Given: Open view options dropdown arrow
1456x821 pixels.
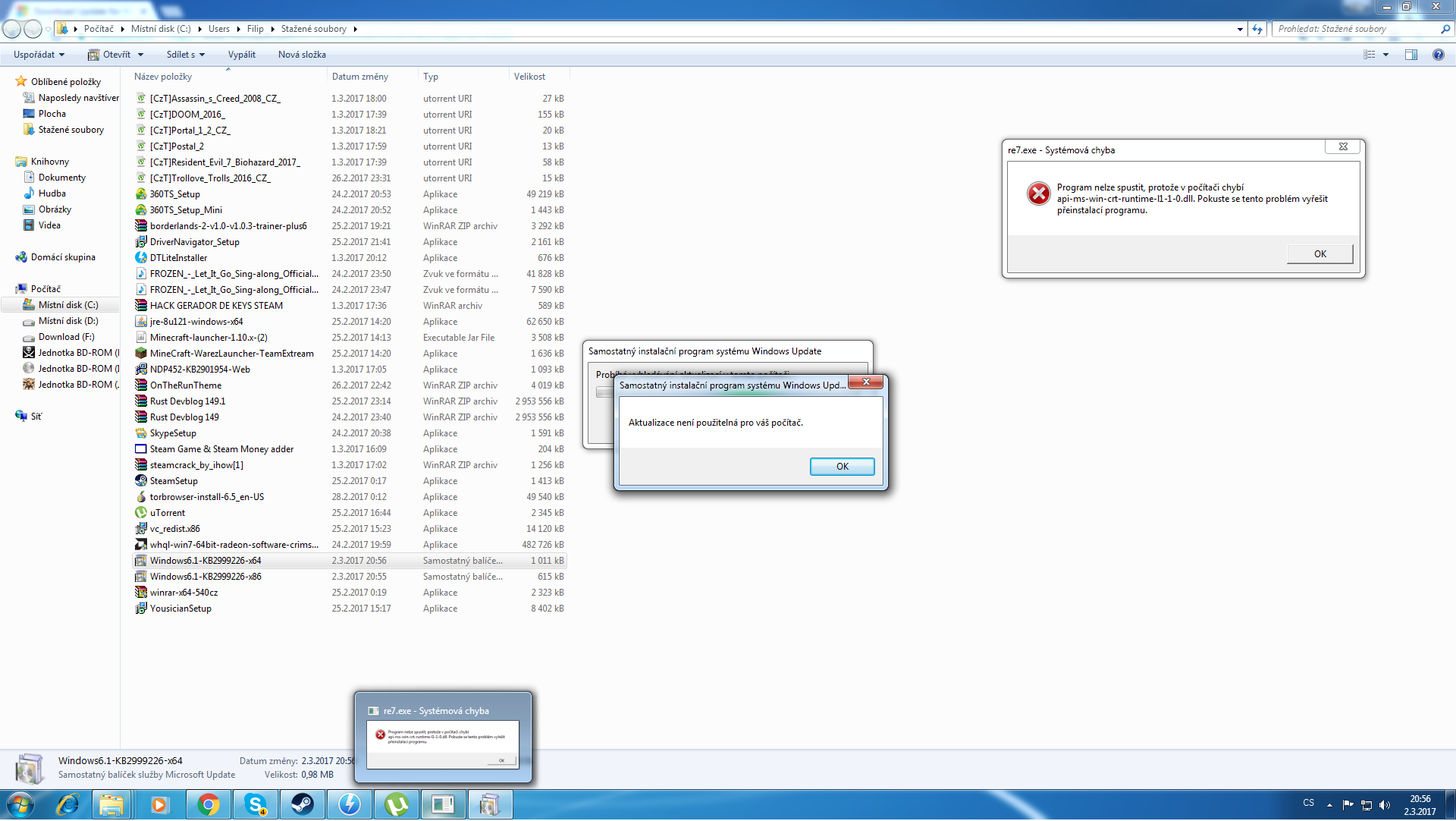Looking at the screenshot, I should click(1386, 55).
